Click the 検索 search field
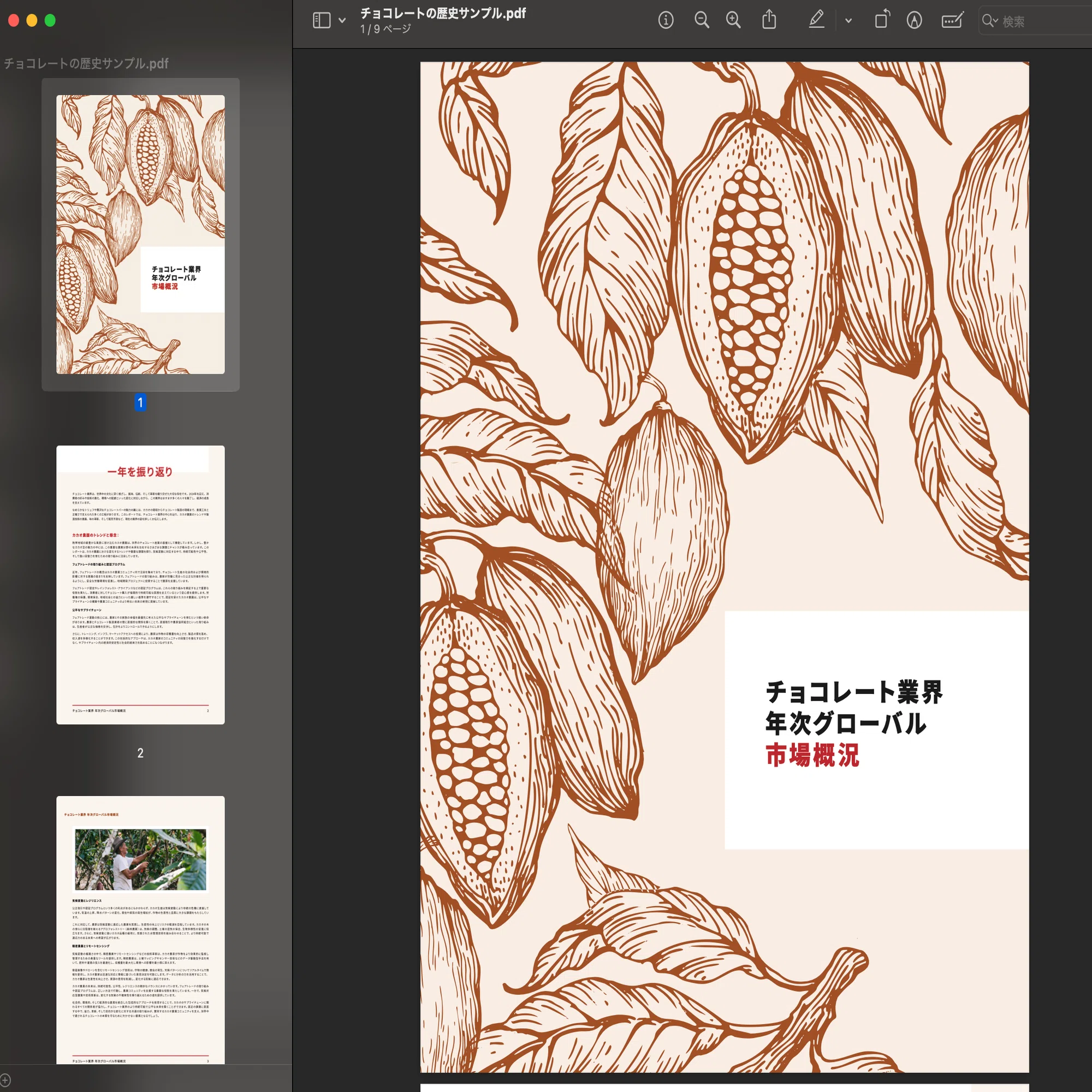Image resolution: width=1092 pixels, height=1092 pixels. pos(1035,21)
